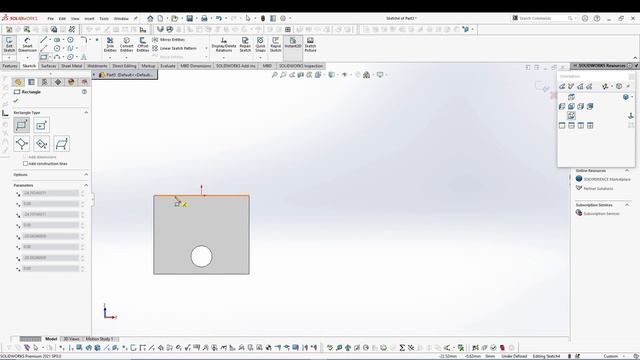Collapse the Online Resources section
Screen dimensions: 640x360
click(x=627, y=171)
